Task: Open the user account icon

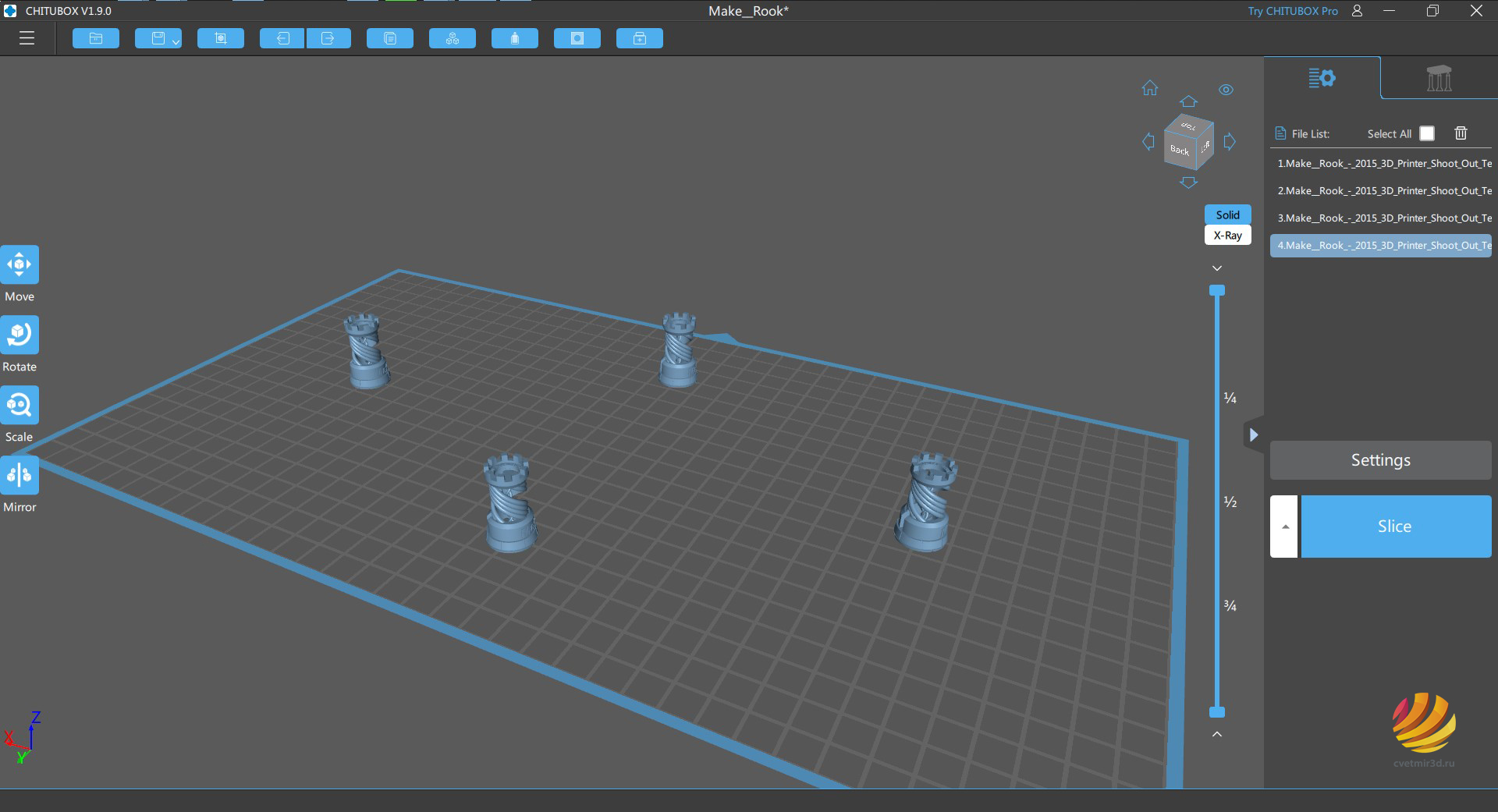Action: click(1358, 11)
